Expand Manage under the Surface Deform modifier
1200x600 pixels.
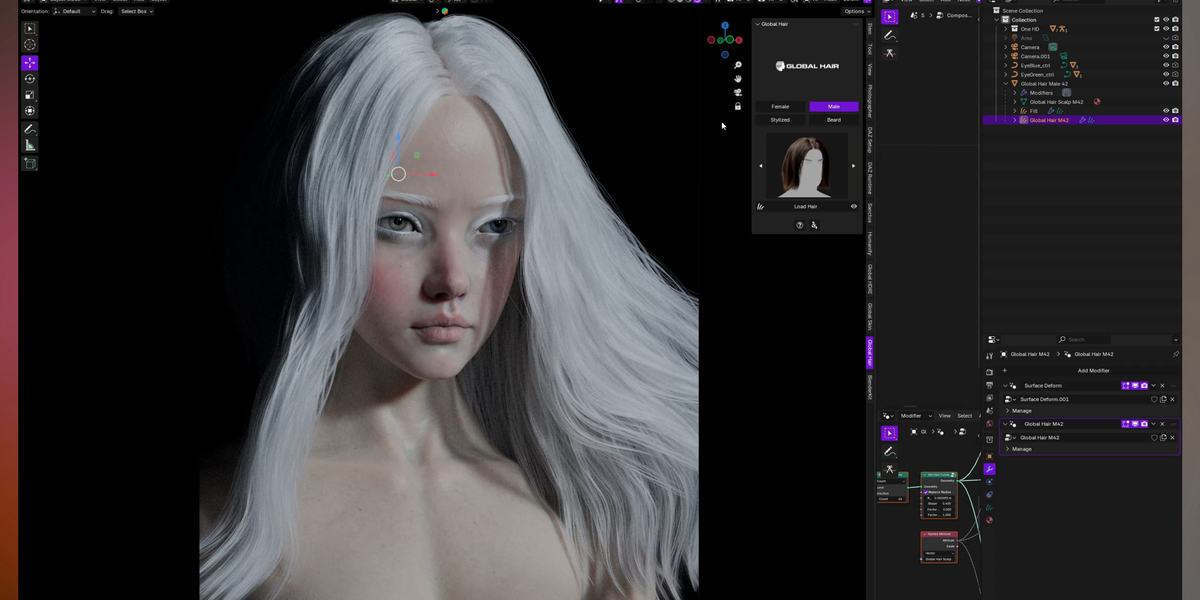click(x=1022, y=411)
